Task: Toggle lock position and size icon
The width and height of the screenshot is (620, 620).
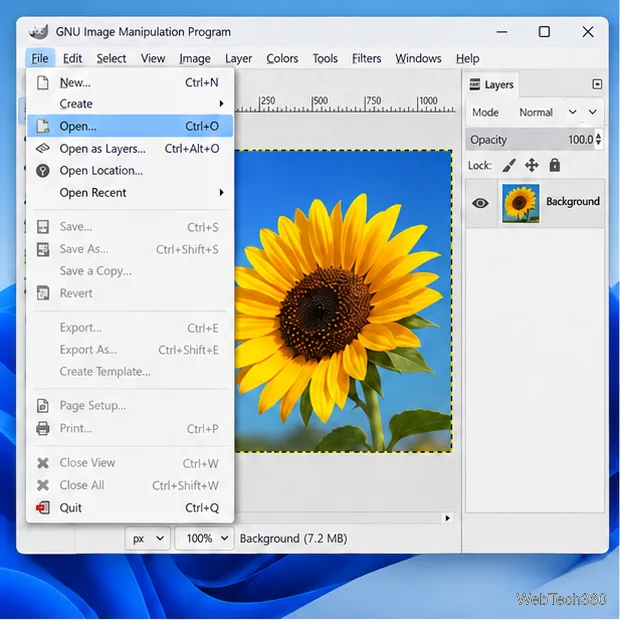Action: 531,165
